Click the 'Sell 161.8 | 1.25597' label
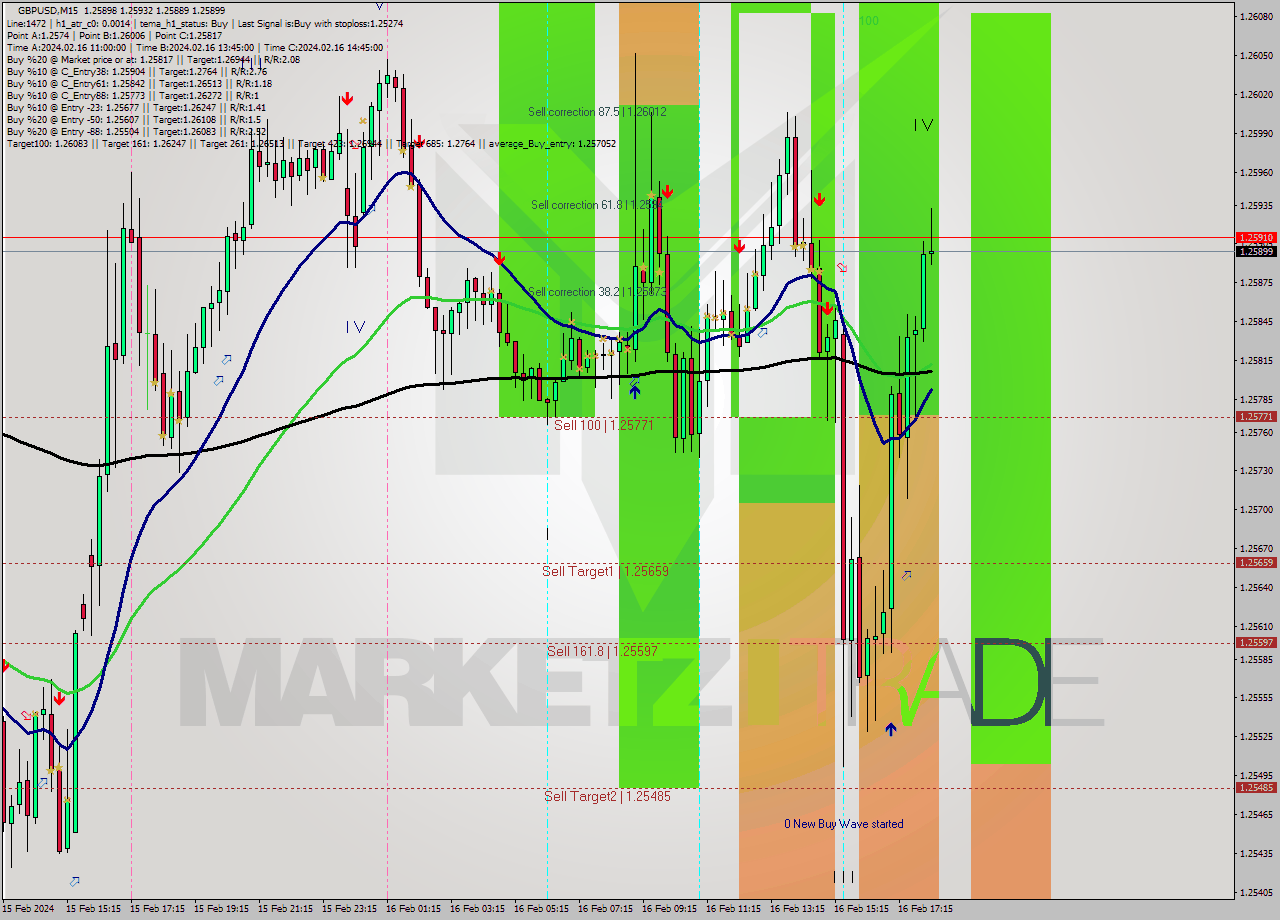The width and height of the screenshot is (1280, 920). click(x=602, y=651)
